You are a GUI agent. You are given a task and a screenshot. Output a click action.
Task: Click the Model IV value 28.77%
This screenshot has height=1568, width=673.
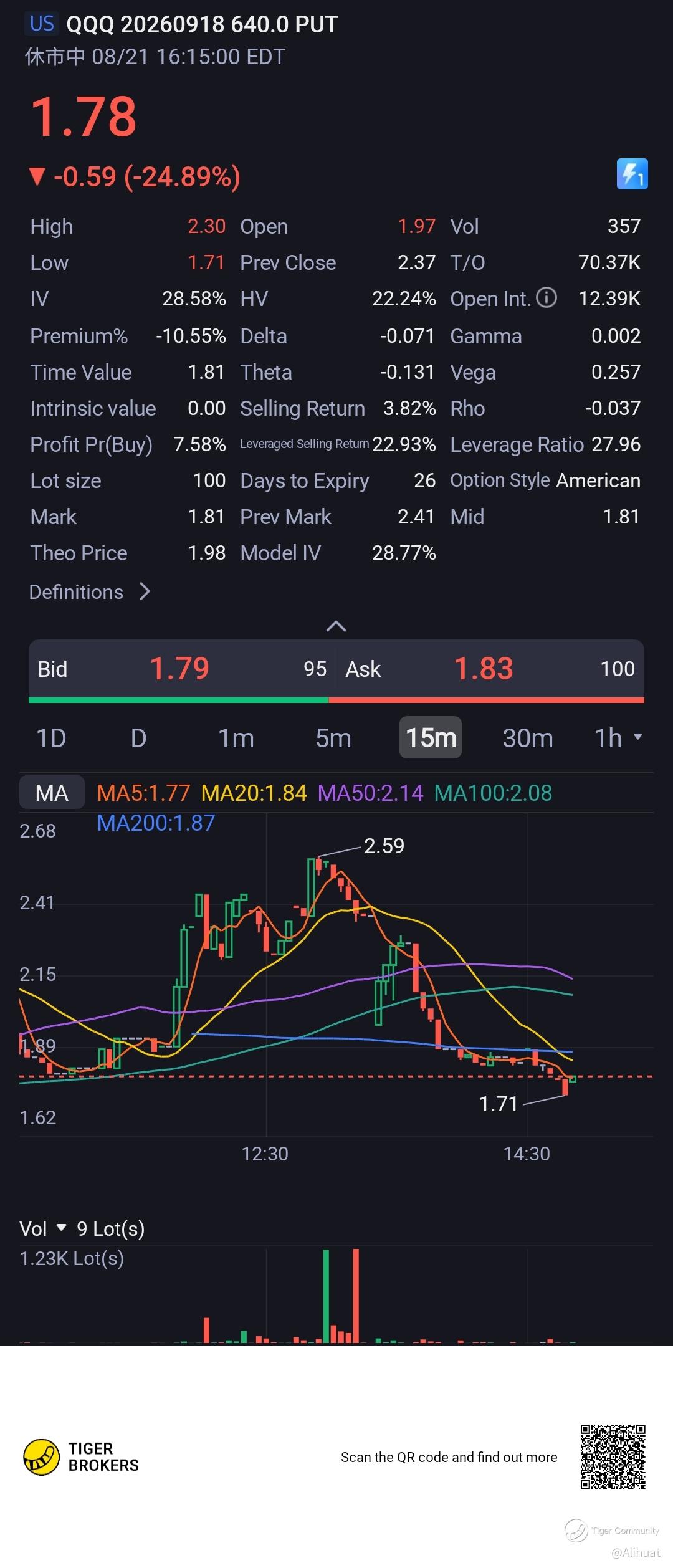[x=404, y=552]
